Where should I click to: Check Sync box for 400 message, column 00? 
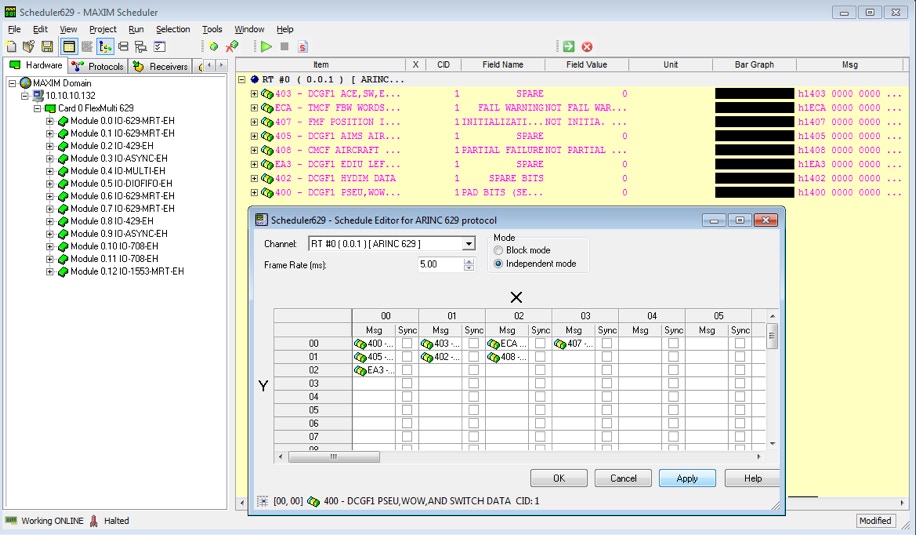407,343
